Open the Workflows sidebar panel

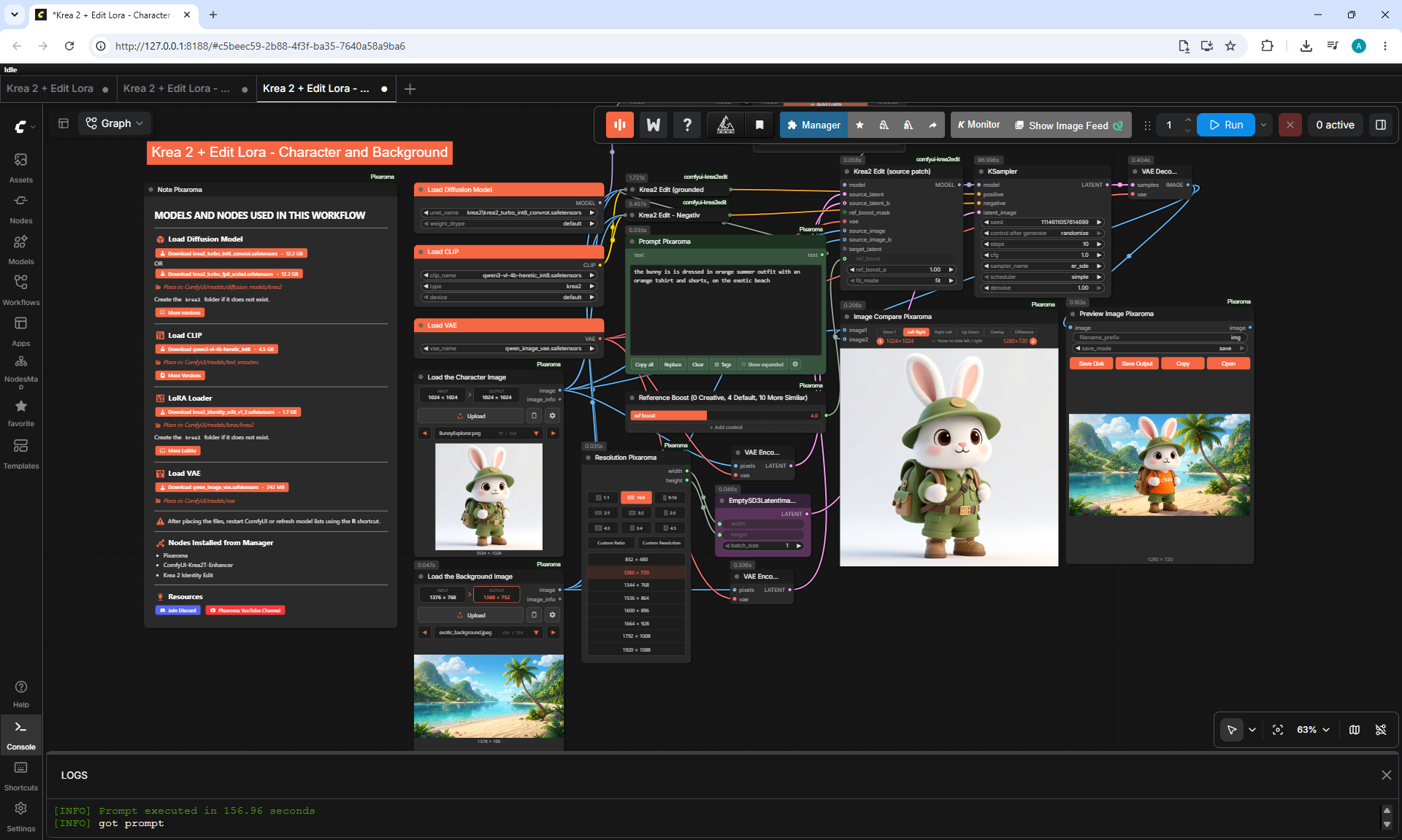tap(21, 290)
